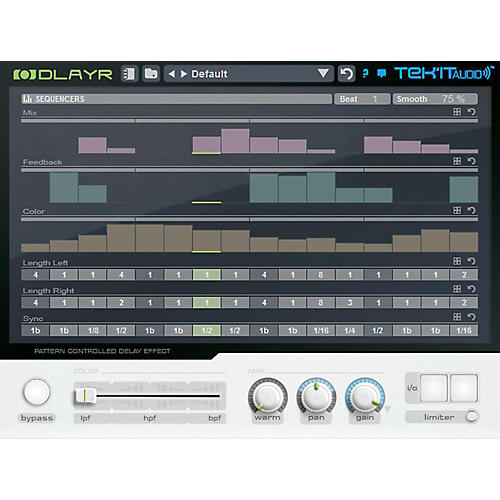Screen dimensions: 500x500
Task: Reset the Feedback sequencer with arrow icon
Action: (x=471, y=161)
